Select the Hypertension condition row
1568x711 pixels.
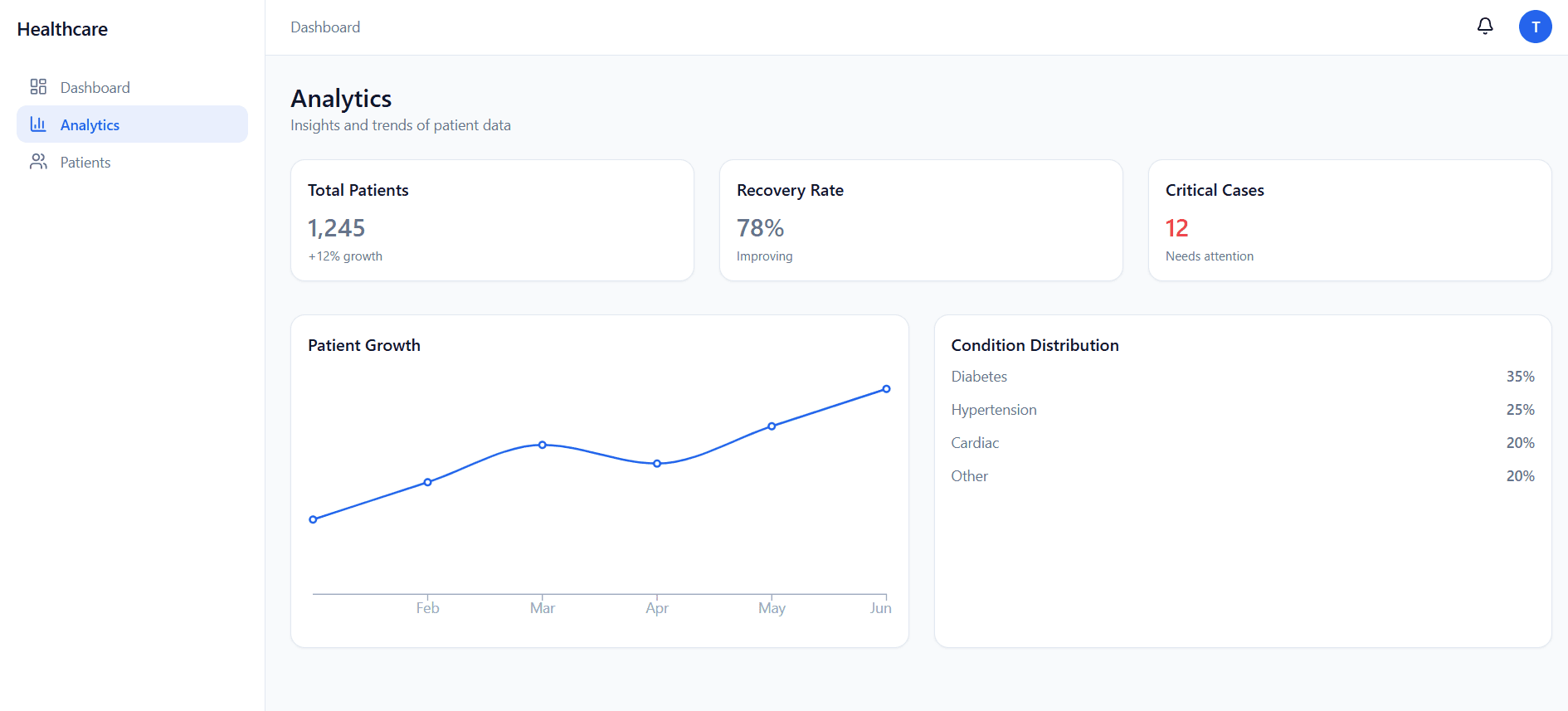(x=1242, y=410)
